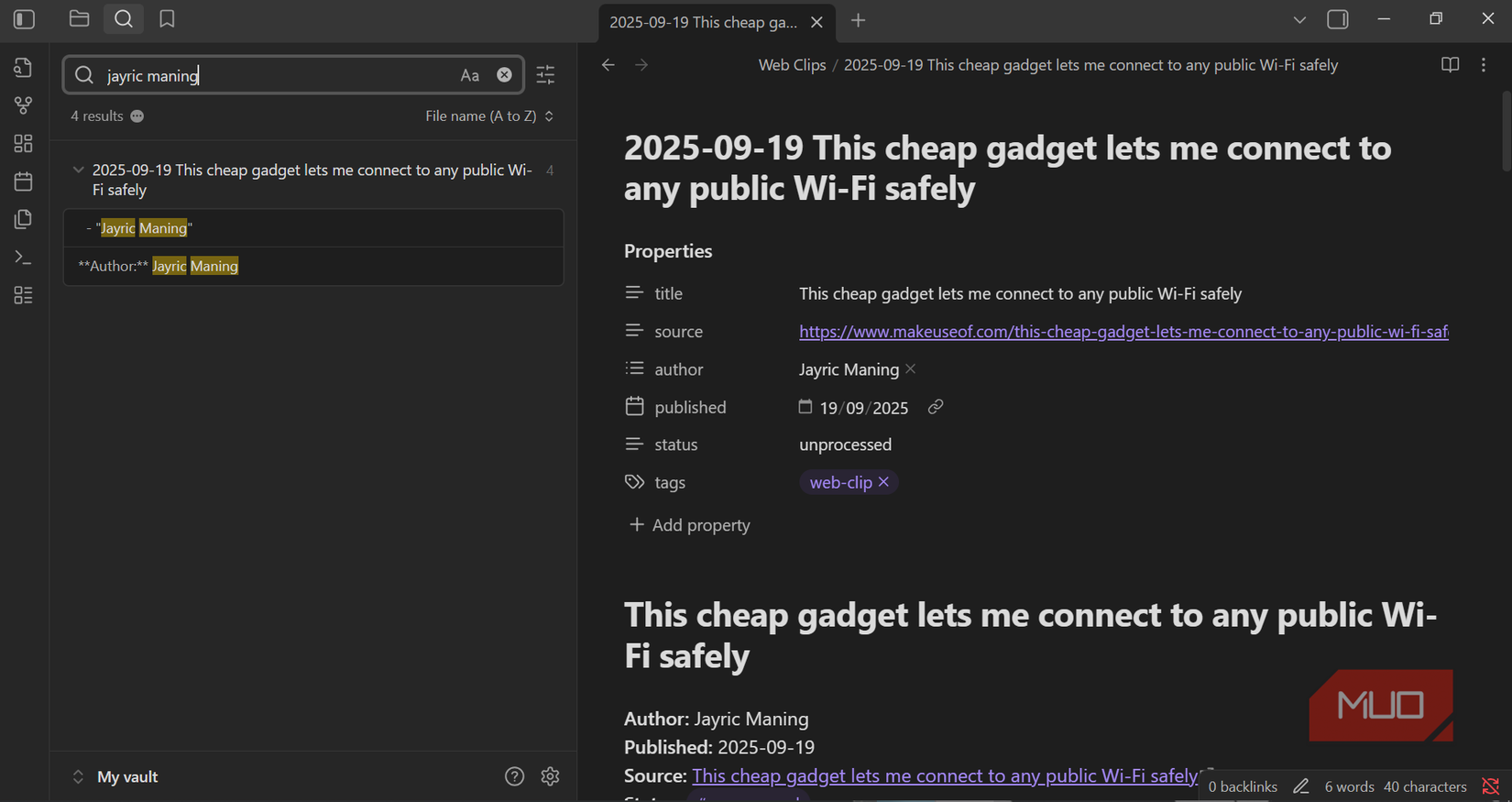
Task: Open graph view ribbon icon
Action: pos(24,105)
